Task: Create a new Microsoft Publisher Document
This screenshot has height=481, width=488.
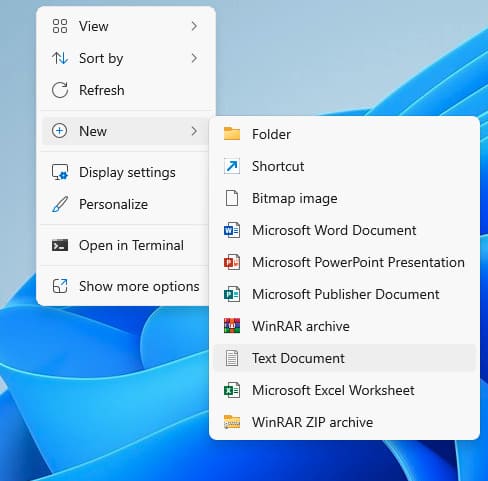Action: 345,294
